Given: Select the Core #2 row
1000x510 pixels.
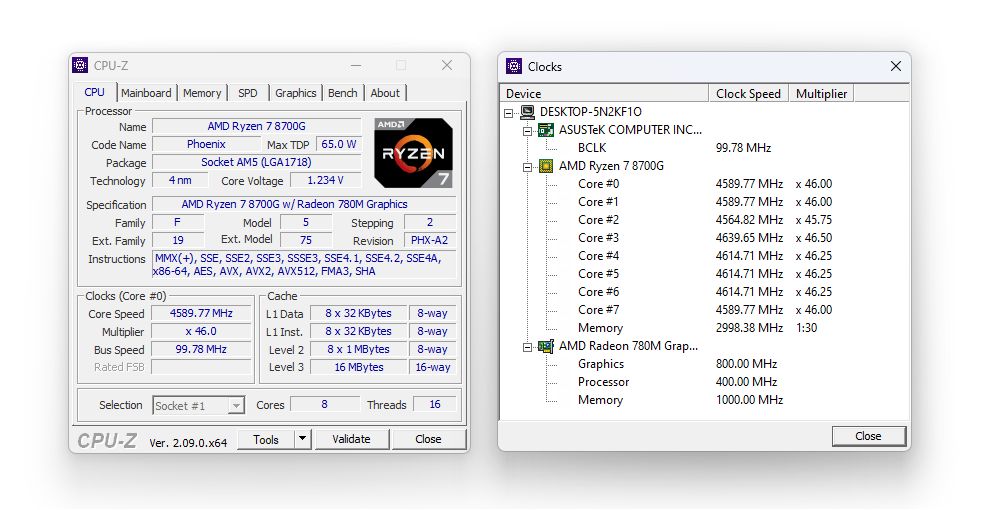Looking at the screenshot, I should click(704, 220).
